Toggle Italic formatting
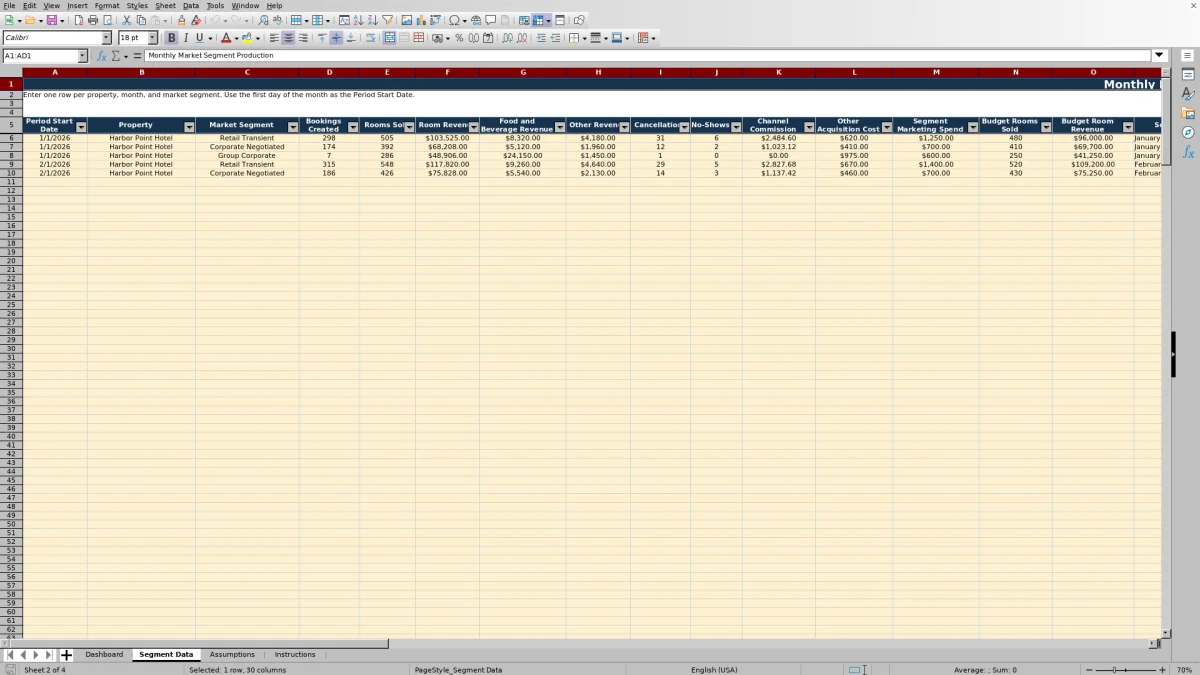Viewport: 1200px width, 675px height. [185, 38]
